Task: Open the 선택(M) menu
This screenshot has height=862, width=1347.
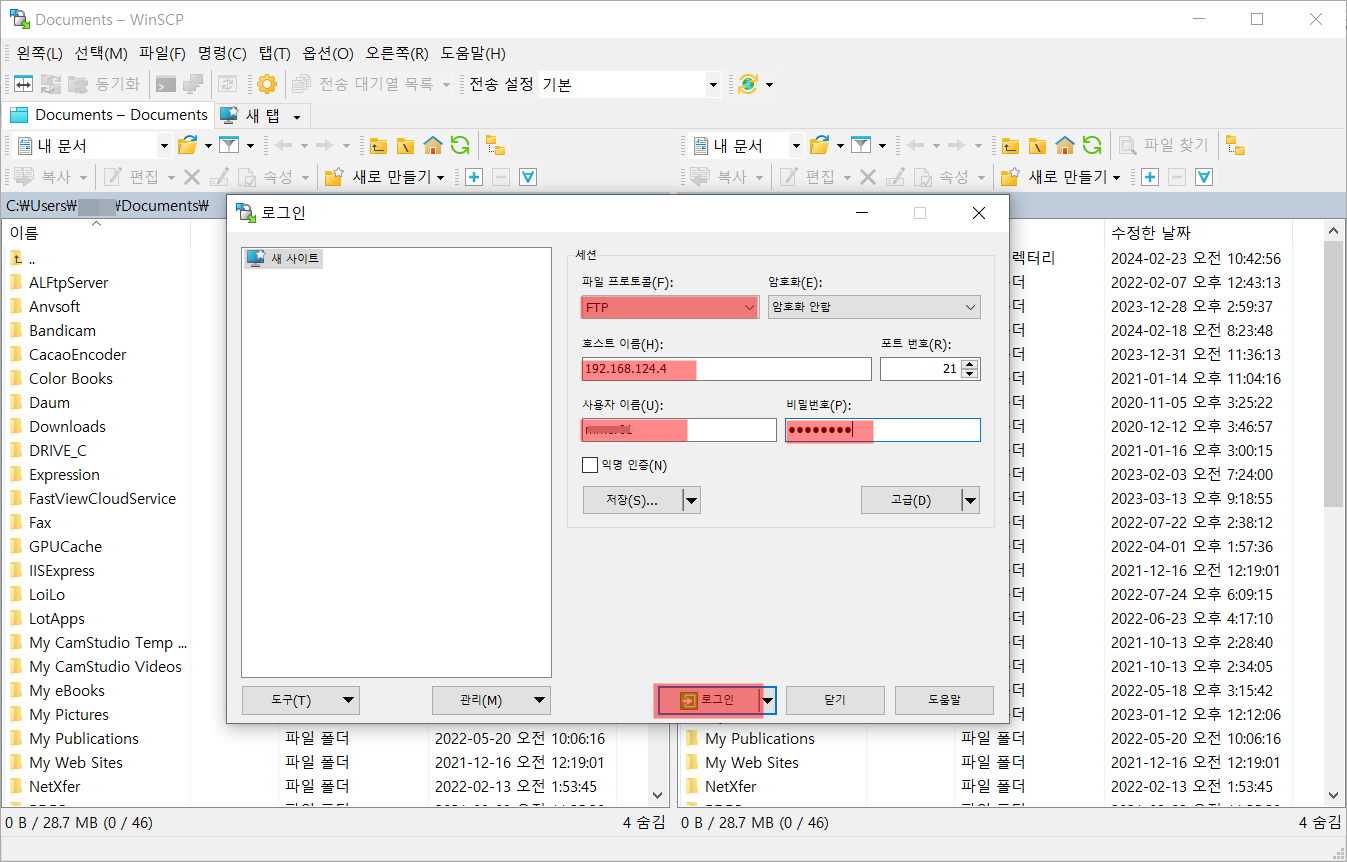Action: (x=101, y=53)
